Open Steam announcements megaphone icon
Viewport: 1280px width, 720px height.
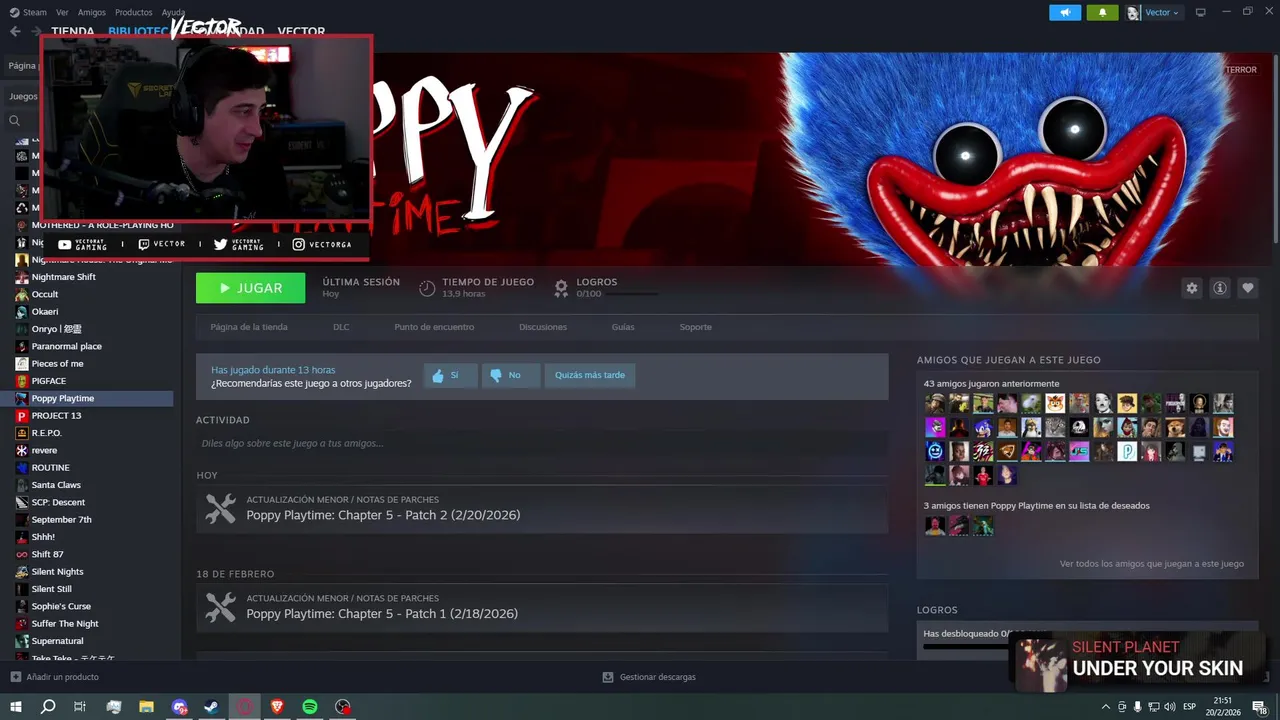pos(1065,12)
